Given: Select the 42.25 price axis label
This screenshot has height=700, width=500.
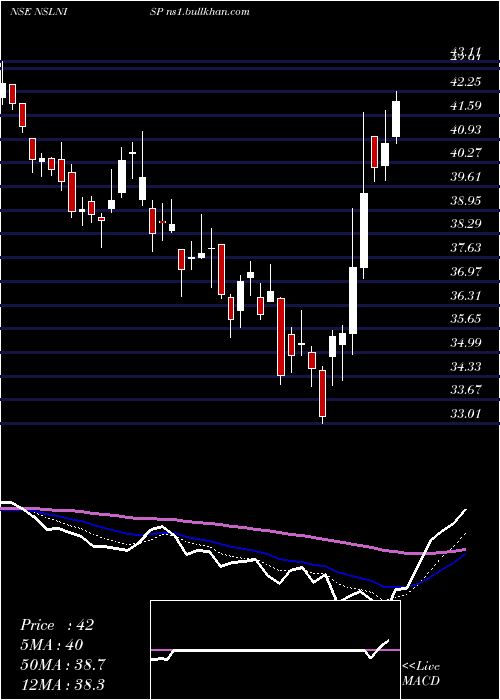Looking at the screenshot, I should coord(466,82).
